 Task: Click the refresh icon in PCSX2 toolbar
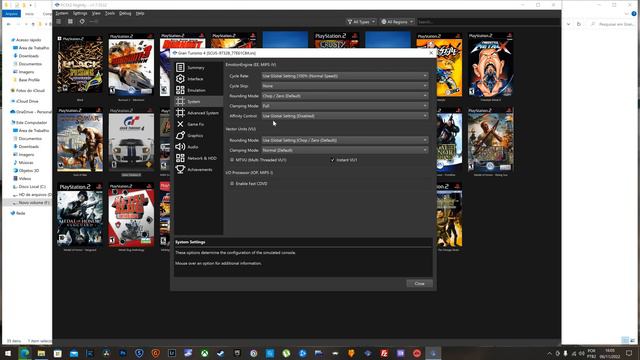tap(82, 21)
